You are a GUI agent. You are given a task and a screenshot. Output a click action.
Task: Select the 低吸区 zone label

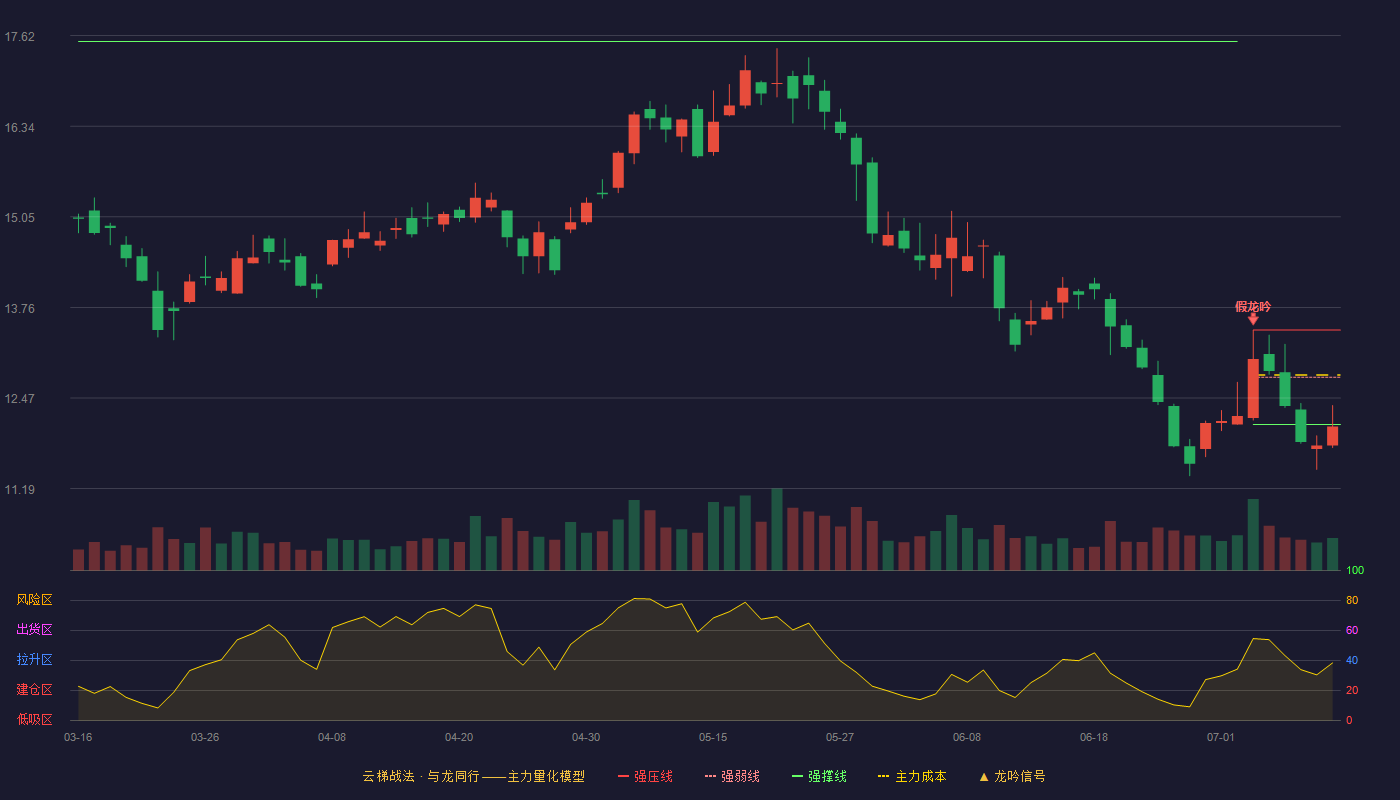[x=34, y=719]
